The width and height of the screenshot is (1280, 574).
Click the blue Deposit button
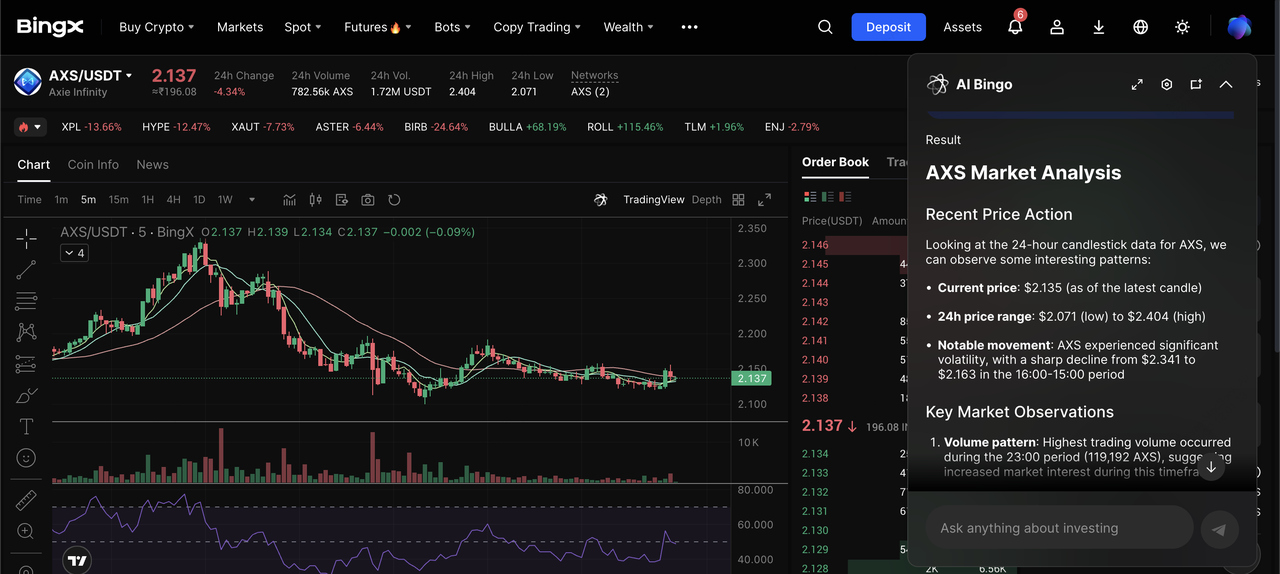pyautogui.click(x=888, y=27)
